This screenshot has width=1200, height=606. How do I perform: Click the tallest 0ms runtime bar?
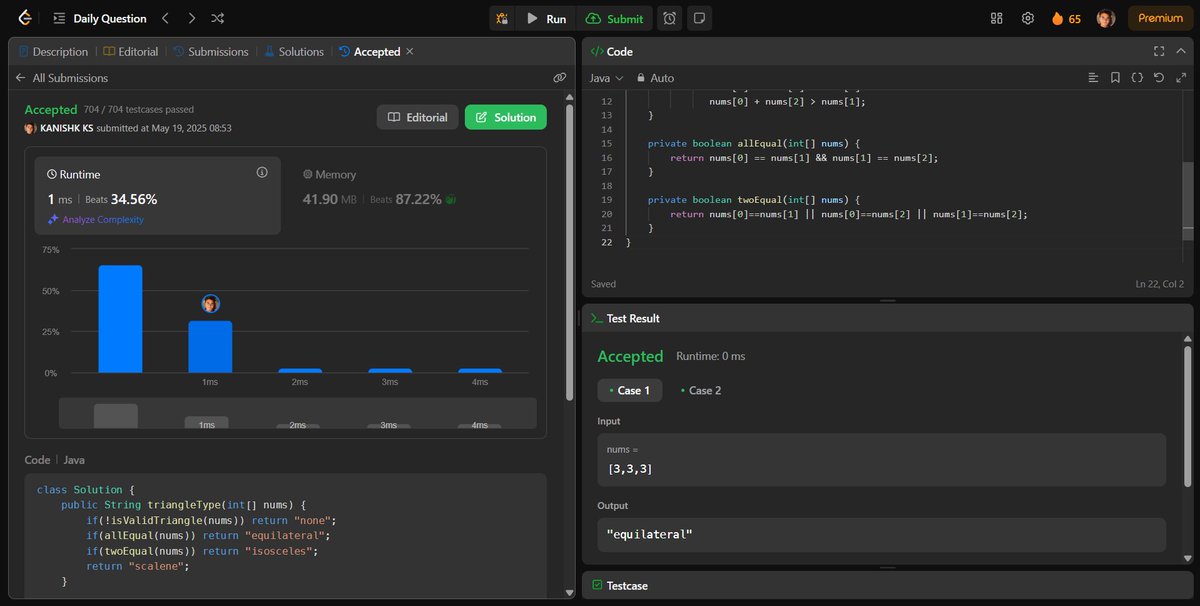click(120, 319)
